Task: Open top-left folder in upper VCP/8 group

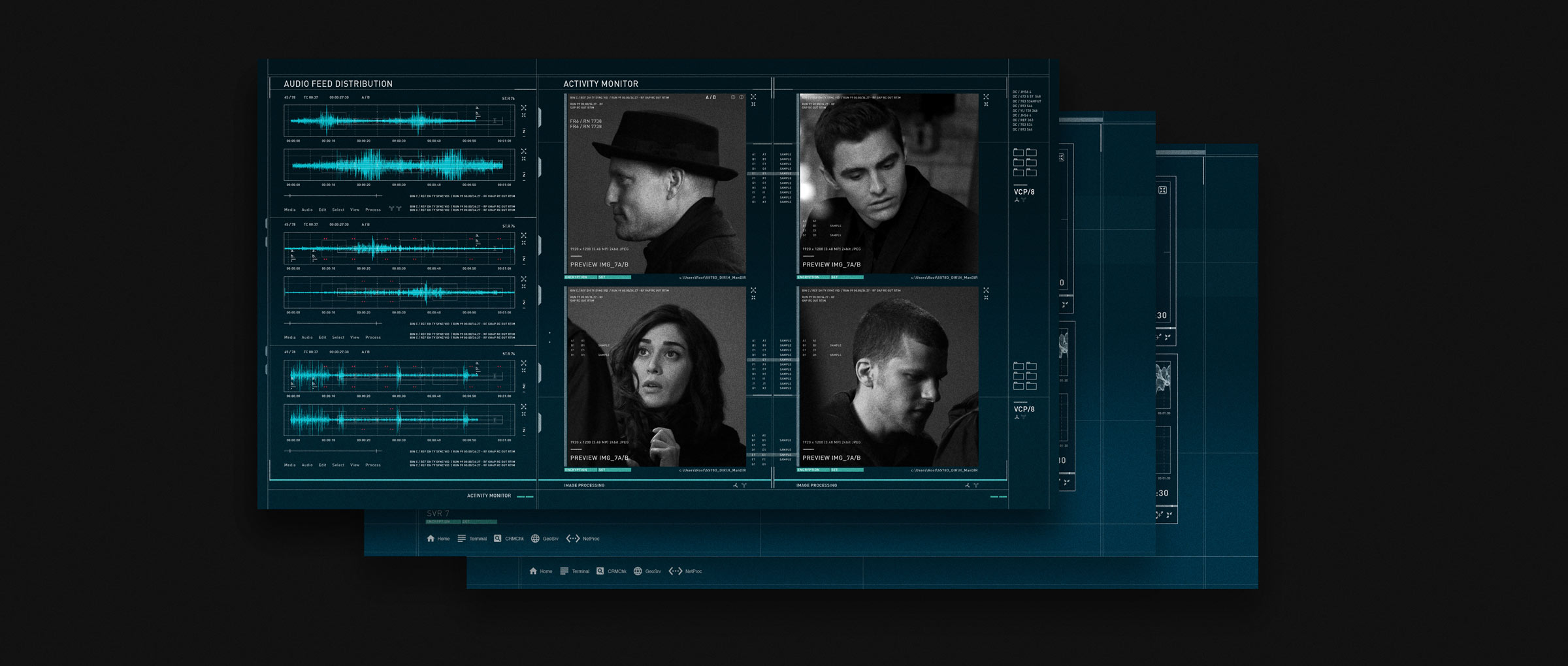Action: (1019, 152)
